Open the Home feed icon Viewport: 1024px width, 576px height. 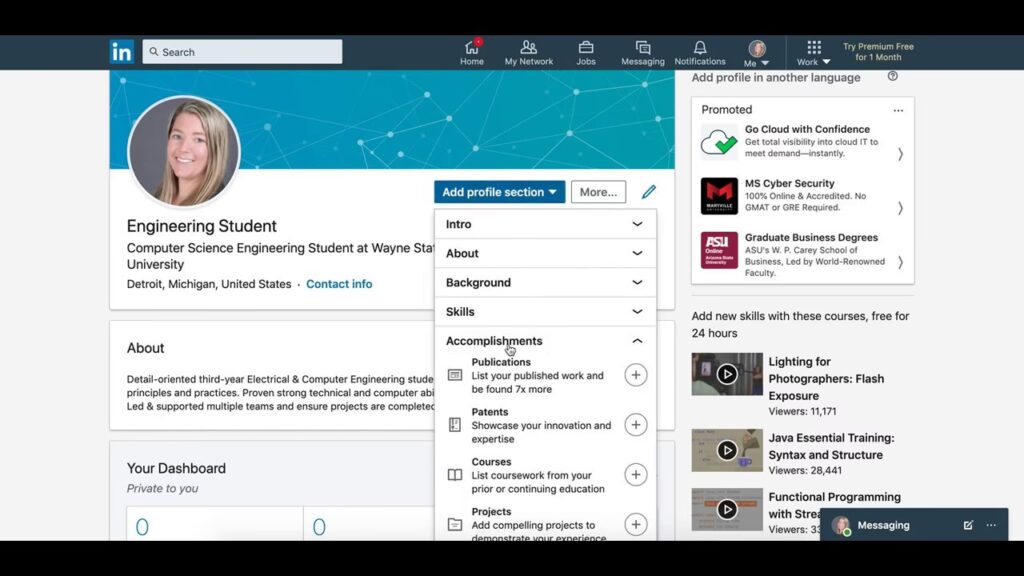[x=472, y=48]
